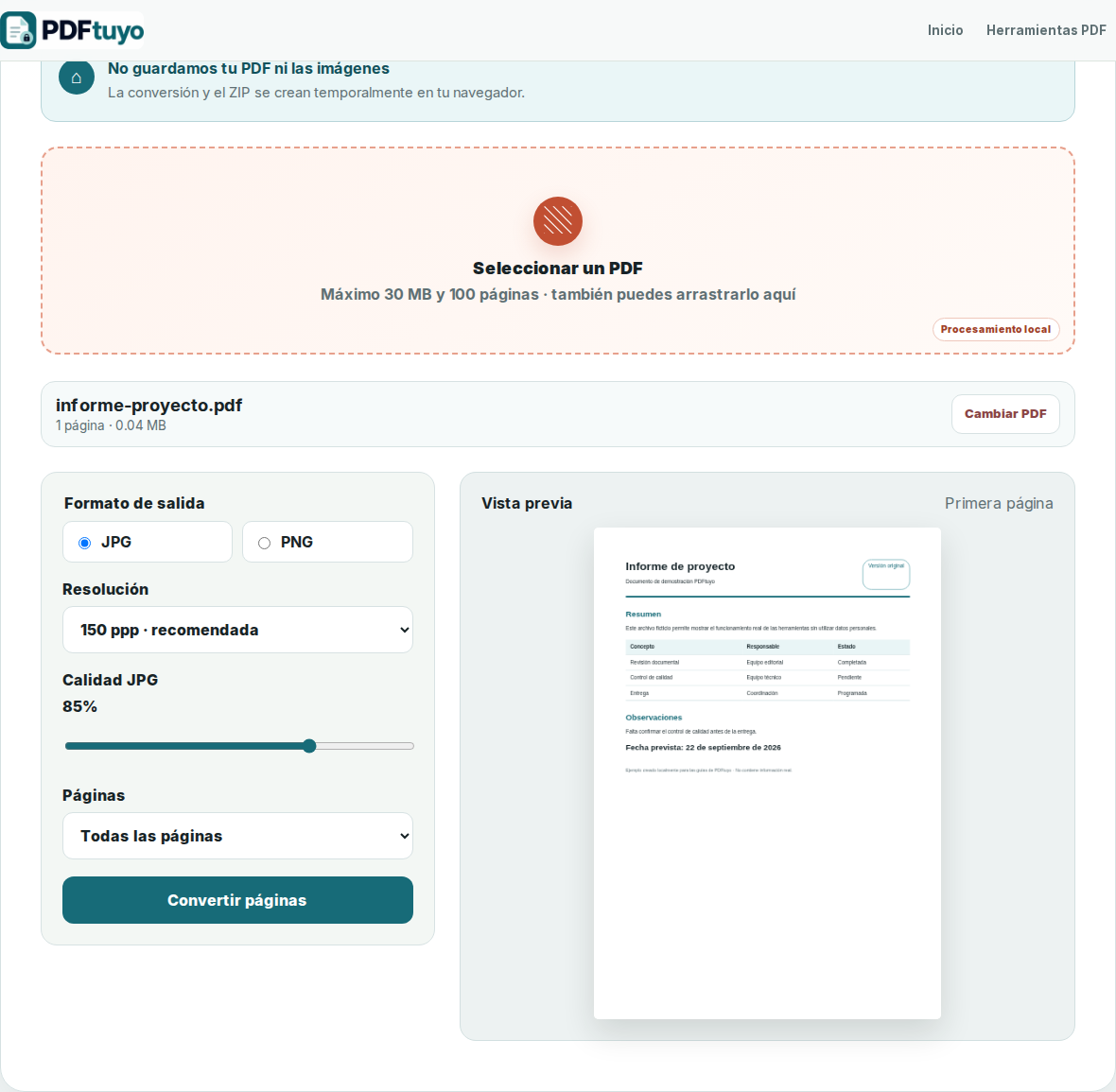The width and height of the screenshot is (1116, 1092).
Task: Go to Inicio in the navigation
Action: coord(945,30)
